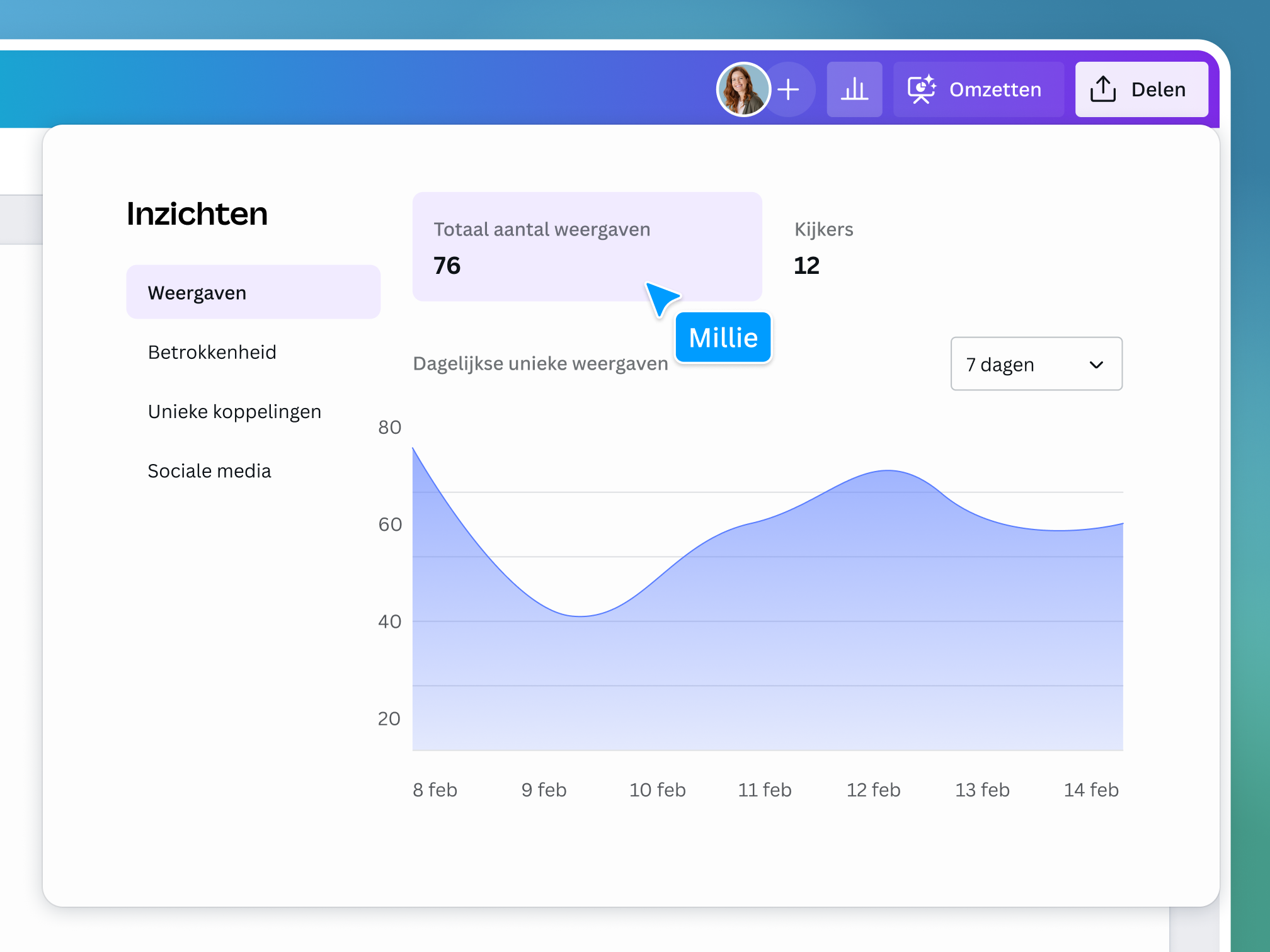The image size is (1270, 952).
Task: Click the presentation icon in the Omzetten button
Action: click(921, 89)
